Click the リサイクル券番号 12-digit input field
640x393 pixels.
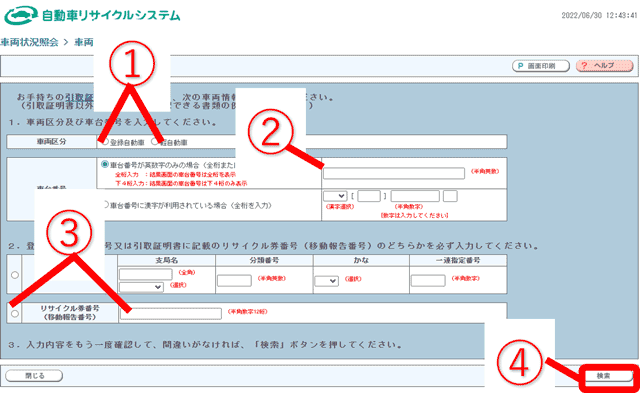point(171,313)
